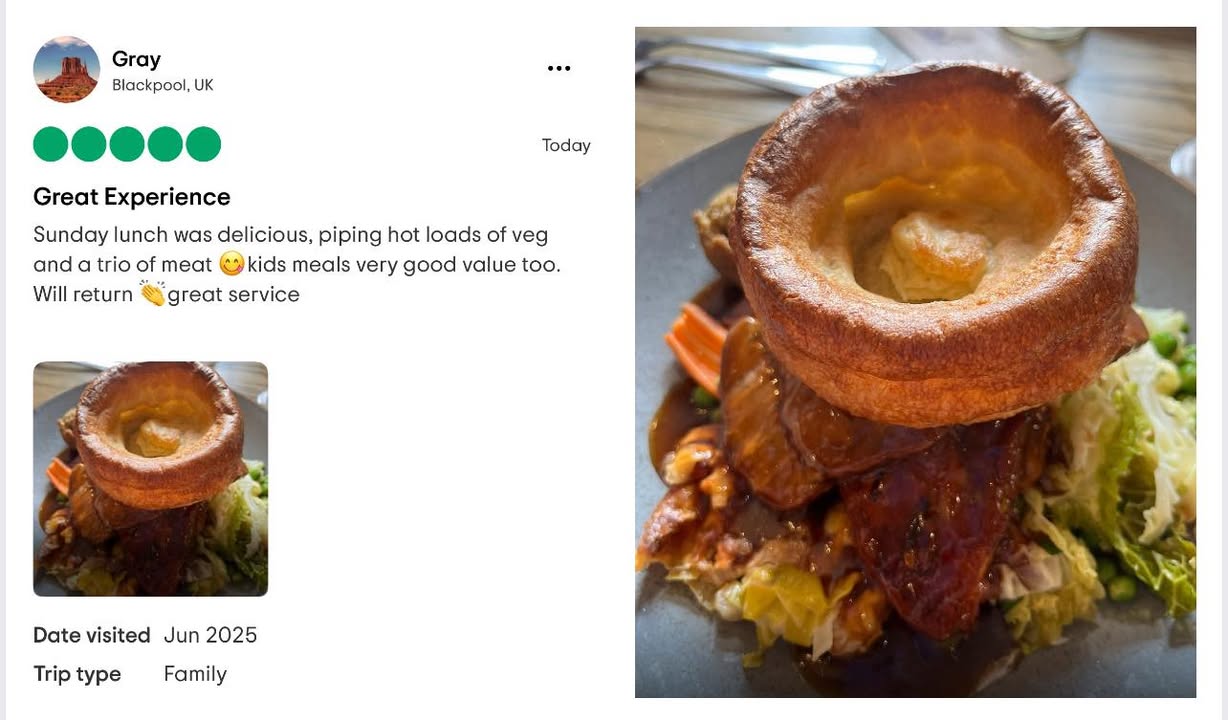
Task: Click the second green rating bubble
Action: tap(88, 144)
